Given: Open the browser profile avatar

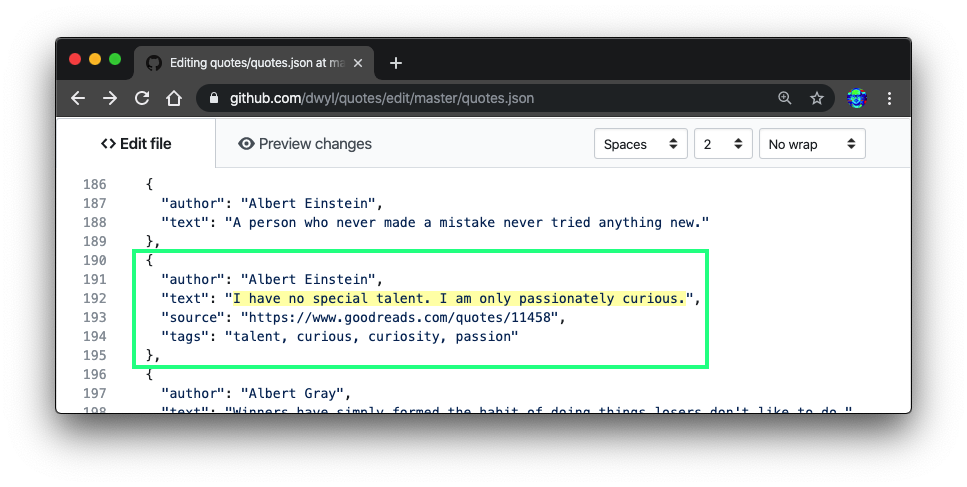Looking at the screenshot, I should click(857, 98).
